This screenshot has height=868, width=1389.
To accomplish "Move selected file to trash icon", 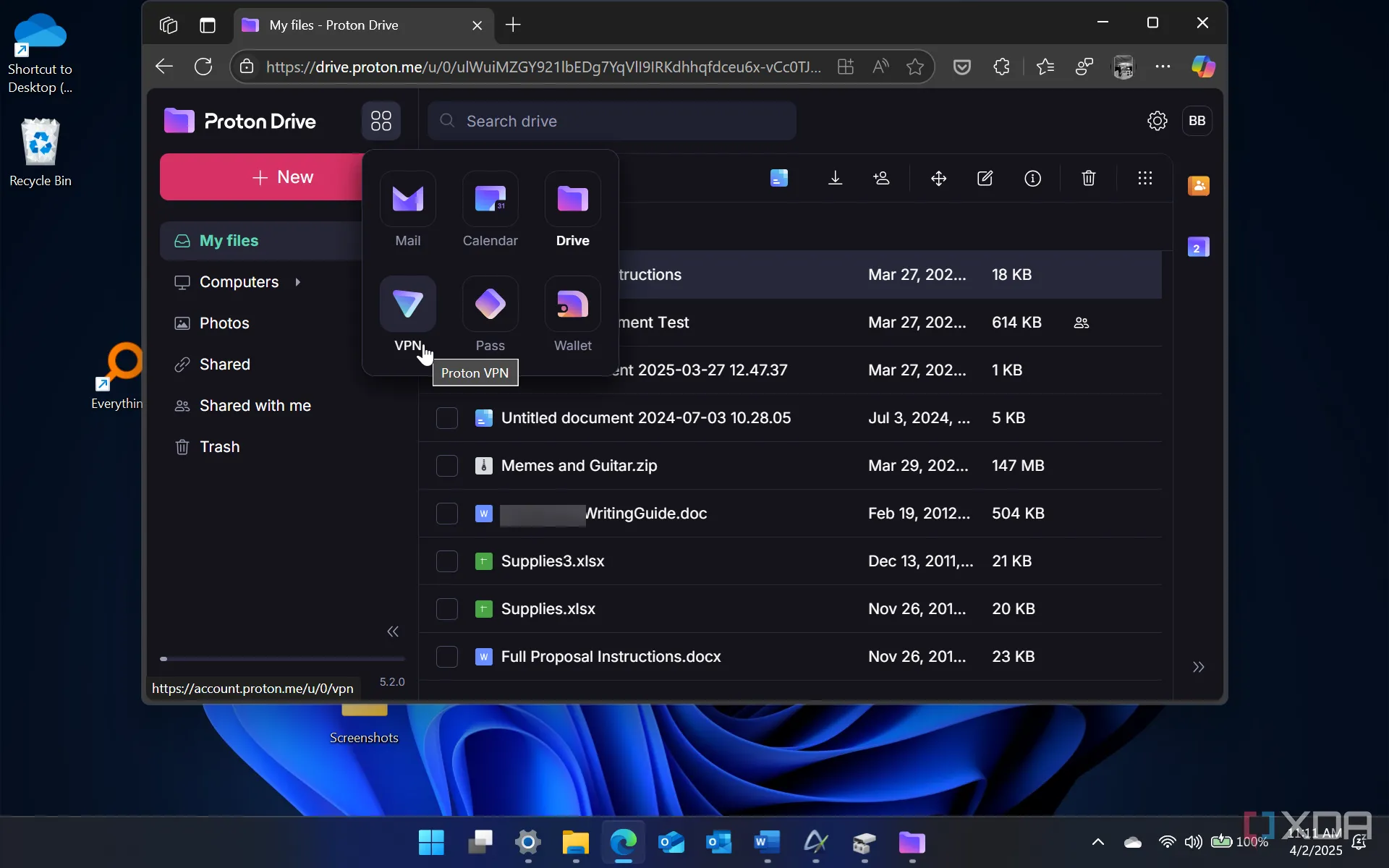I will [1088, 178].
